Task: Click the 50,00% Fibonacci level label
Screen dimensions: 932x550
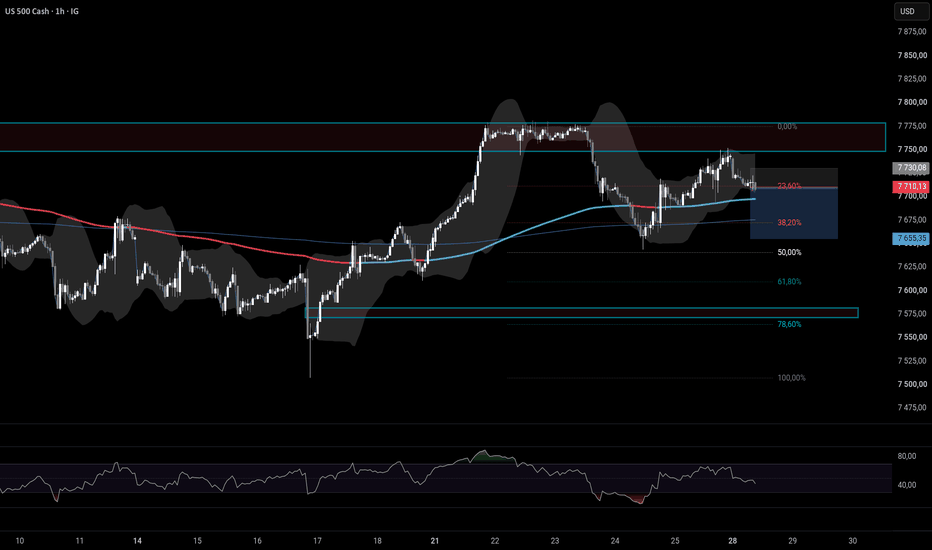Action: [789, 252]
